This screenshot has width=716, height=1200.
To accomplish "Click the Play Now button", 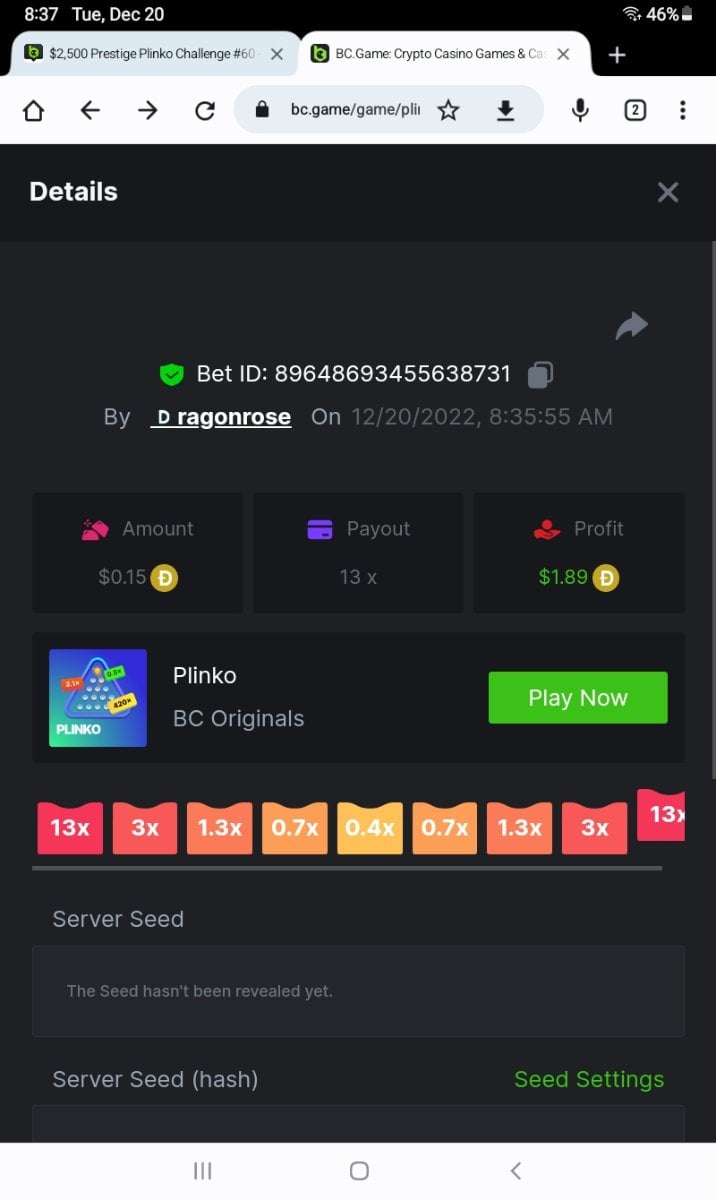I will pos(578,698).
